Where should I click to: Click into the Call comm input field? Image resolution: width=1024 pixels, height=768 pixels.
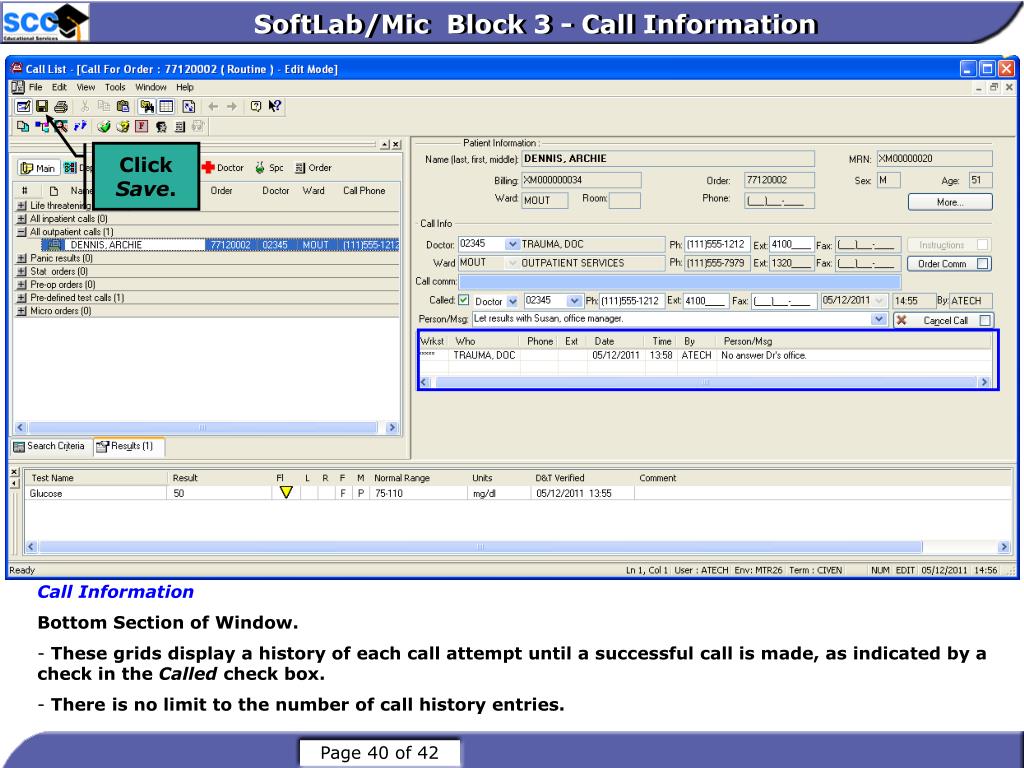(x=680, y=282)
